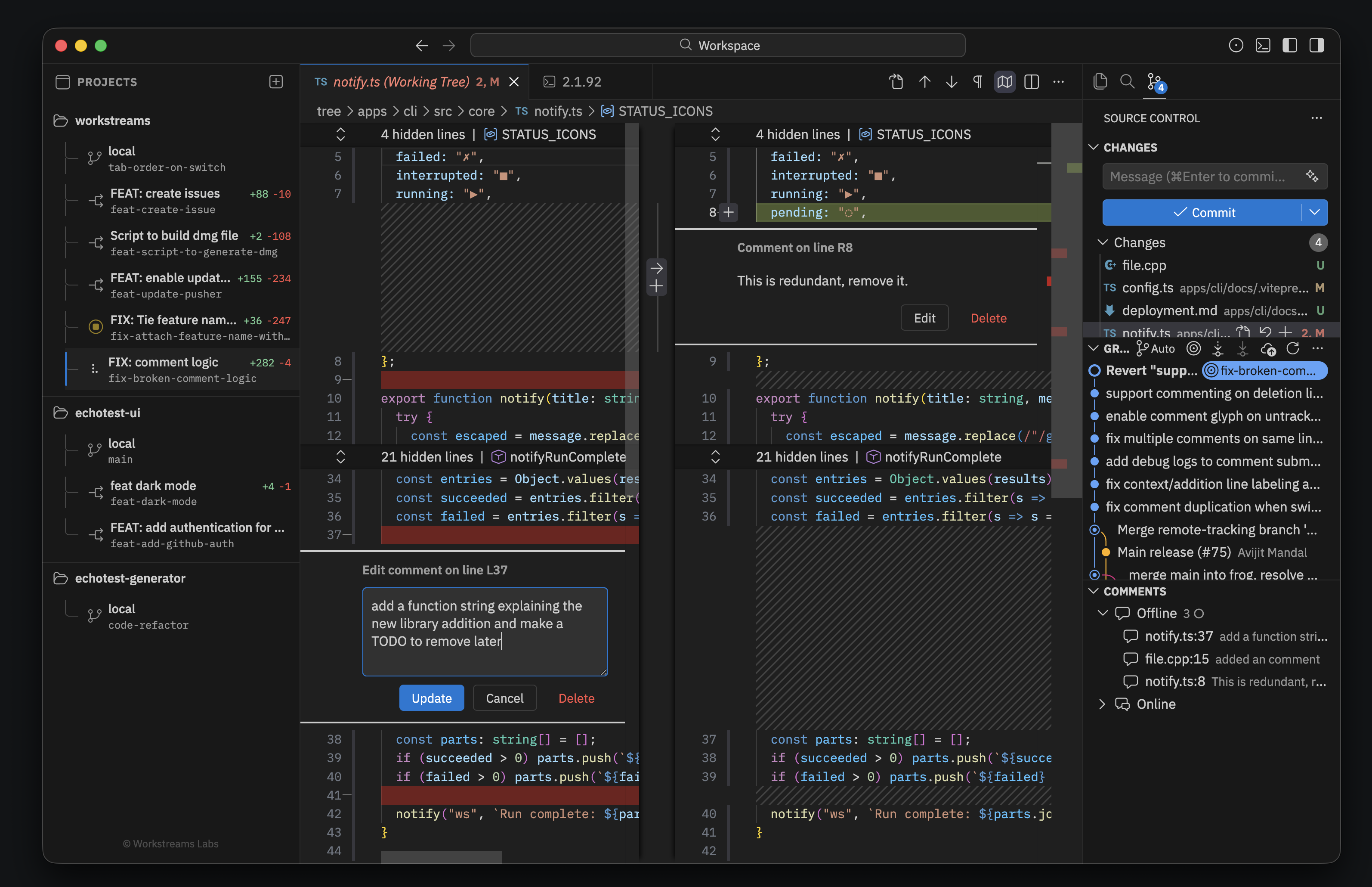Jump to previous change with the up arrow icon
This screenshot has height=887, width=1372.
(x=924, y=81)
